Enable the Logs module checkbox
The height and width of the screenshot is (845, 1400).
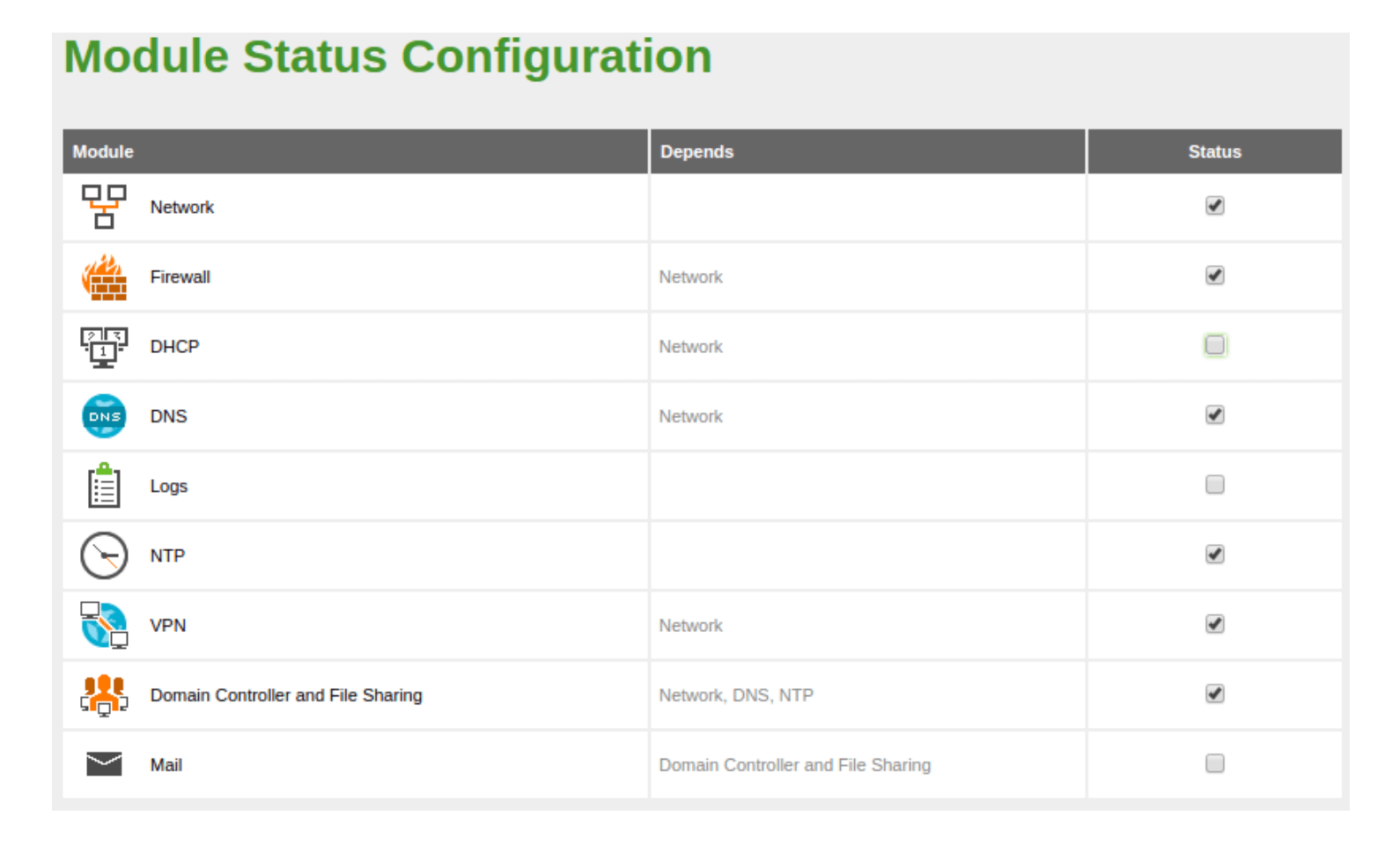[x=1214, y=485]
